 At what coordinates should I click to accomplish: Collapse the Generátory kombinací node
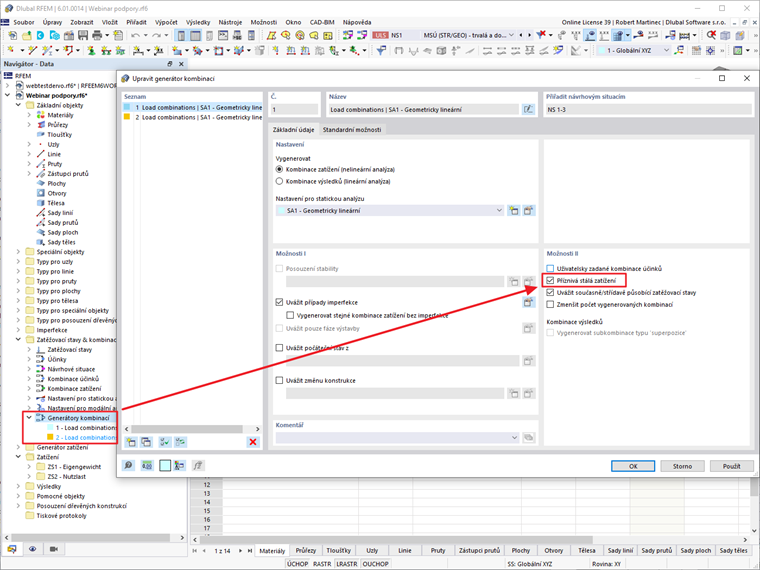29,418
